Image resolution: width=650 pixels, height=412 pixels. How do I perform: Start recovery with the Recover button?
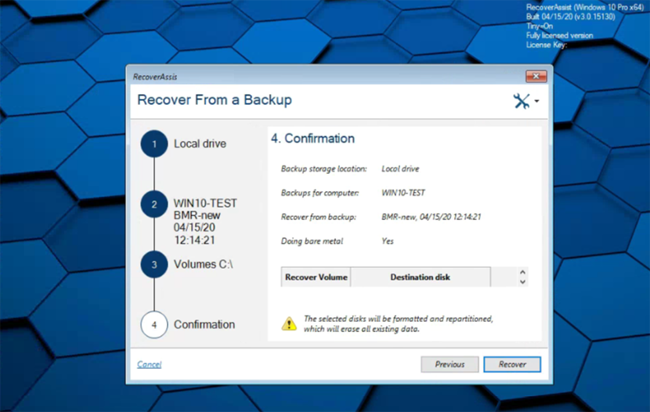click(x=512, y=364)
